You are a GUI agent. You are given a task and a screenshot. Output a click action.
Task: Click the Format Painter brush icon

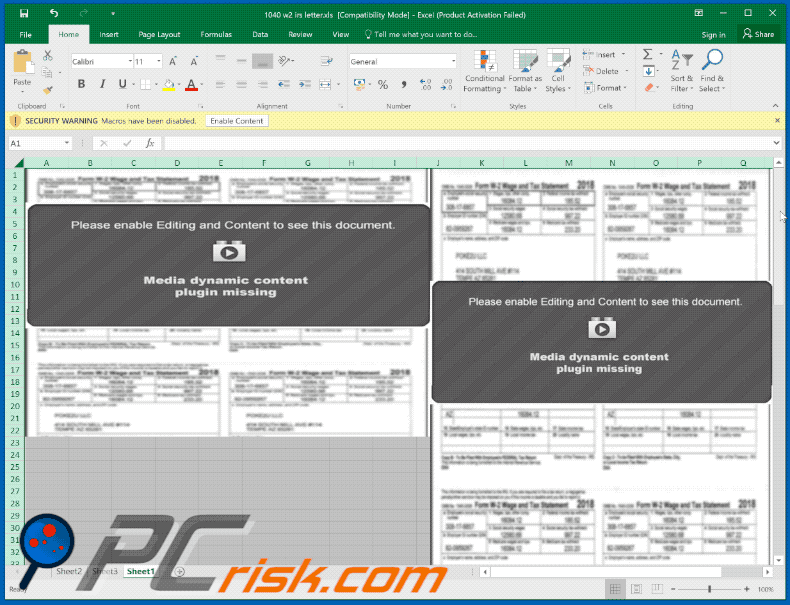(x=47, y=90)
